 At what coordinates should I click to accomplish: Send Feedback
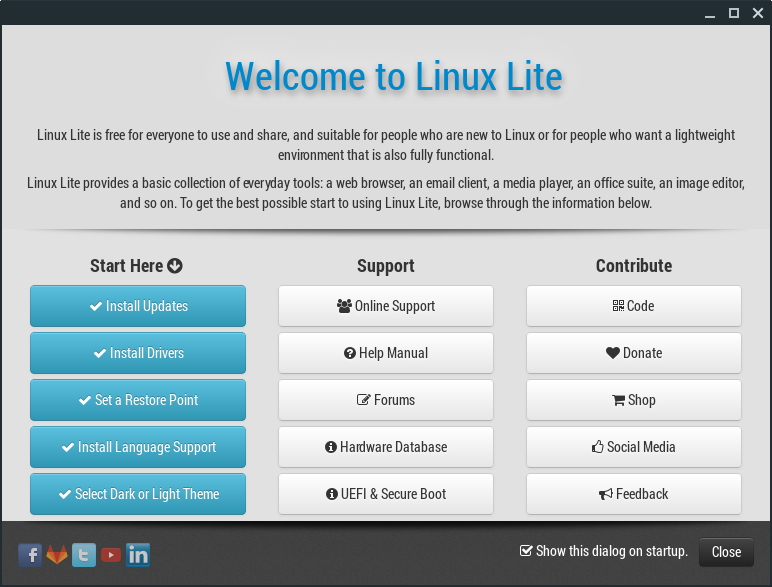(634, 494)
